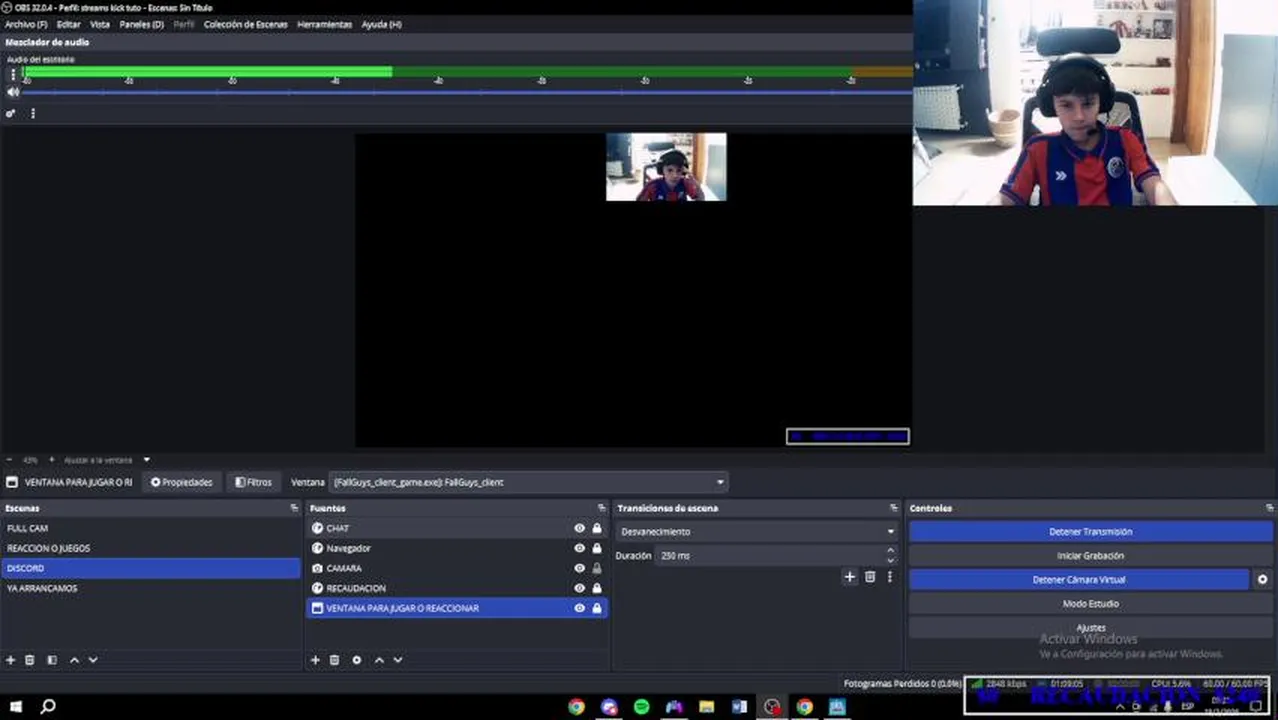Delete selected scene with trash icon
Screen dimensions: 1278x720
pos(30,660)
